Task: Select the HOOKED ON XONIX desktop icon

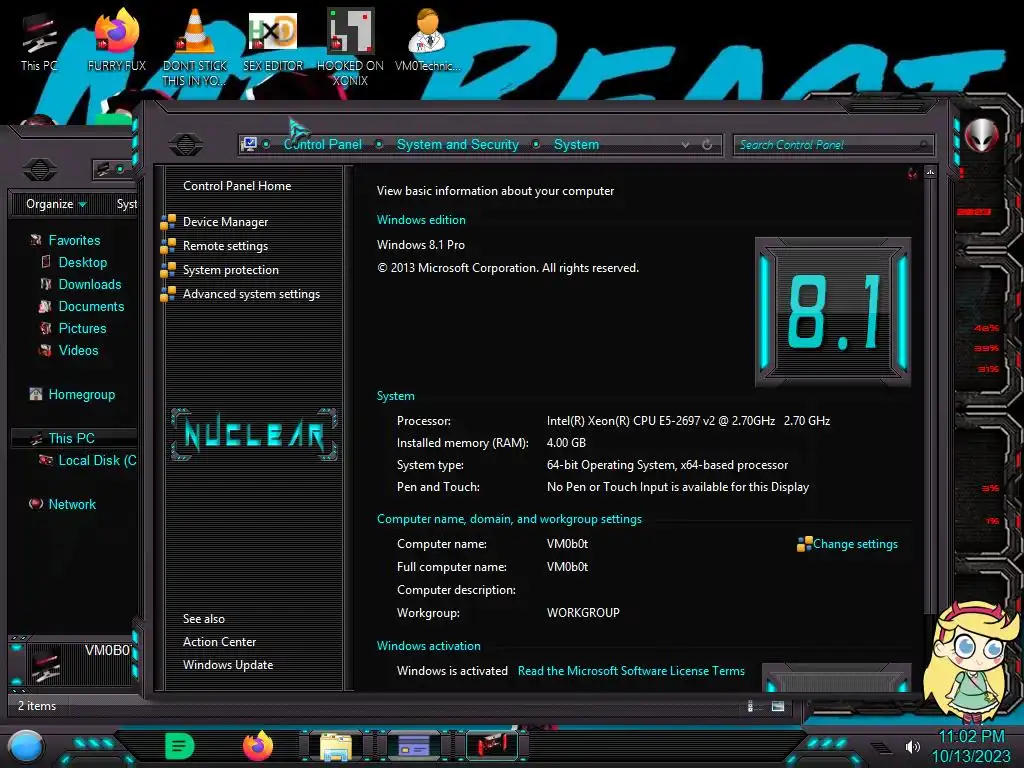Action: [x=350, y=47]
